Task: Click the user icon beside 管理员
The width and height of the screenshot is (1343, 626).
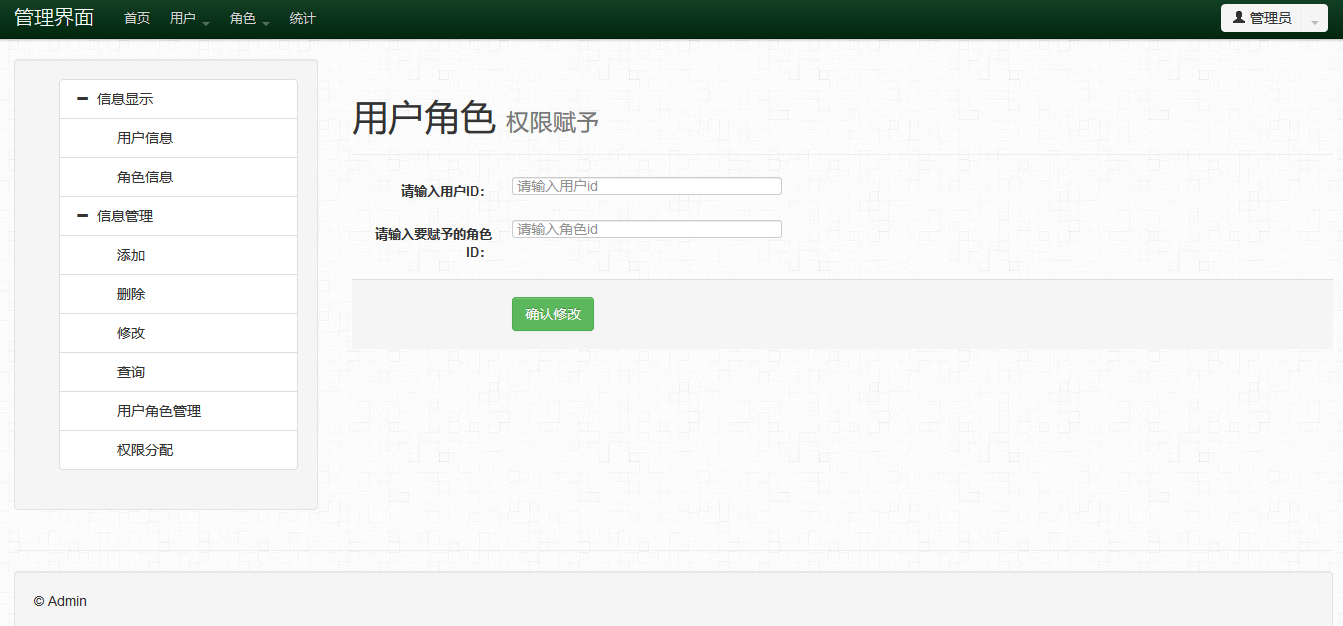Action: tap(1239, 18)
